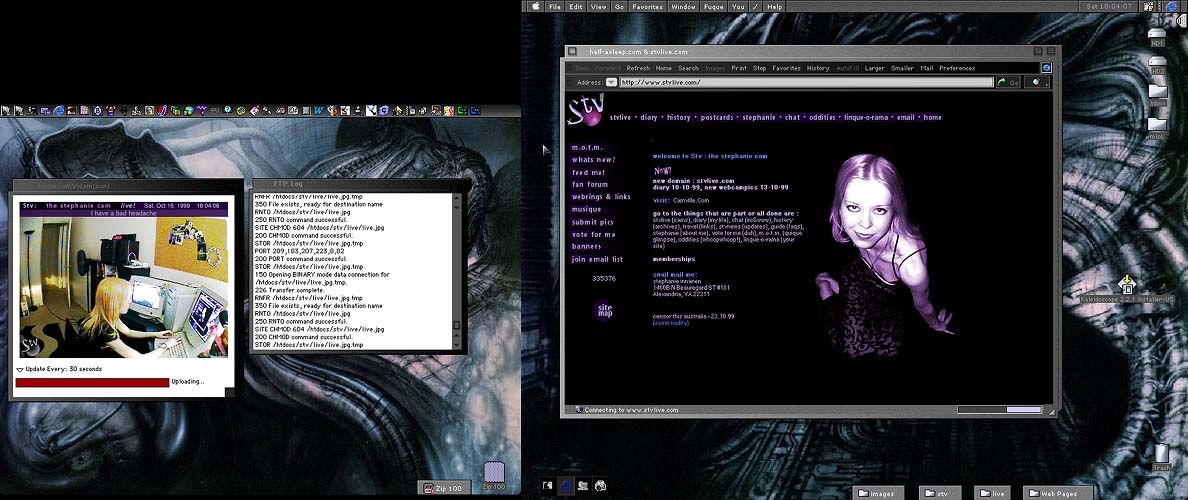Open the Zip 100 disk icon

493,472
